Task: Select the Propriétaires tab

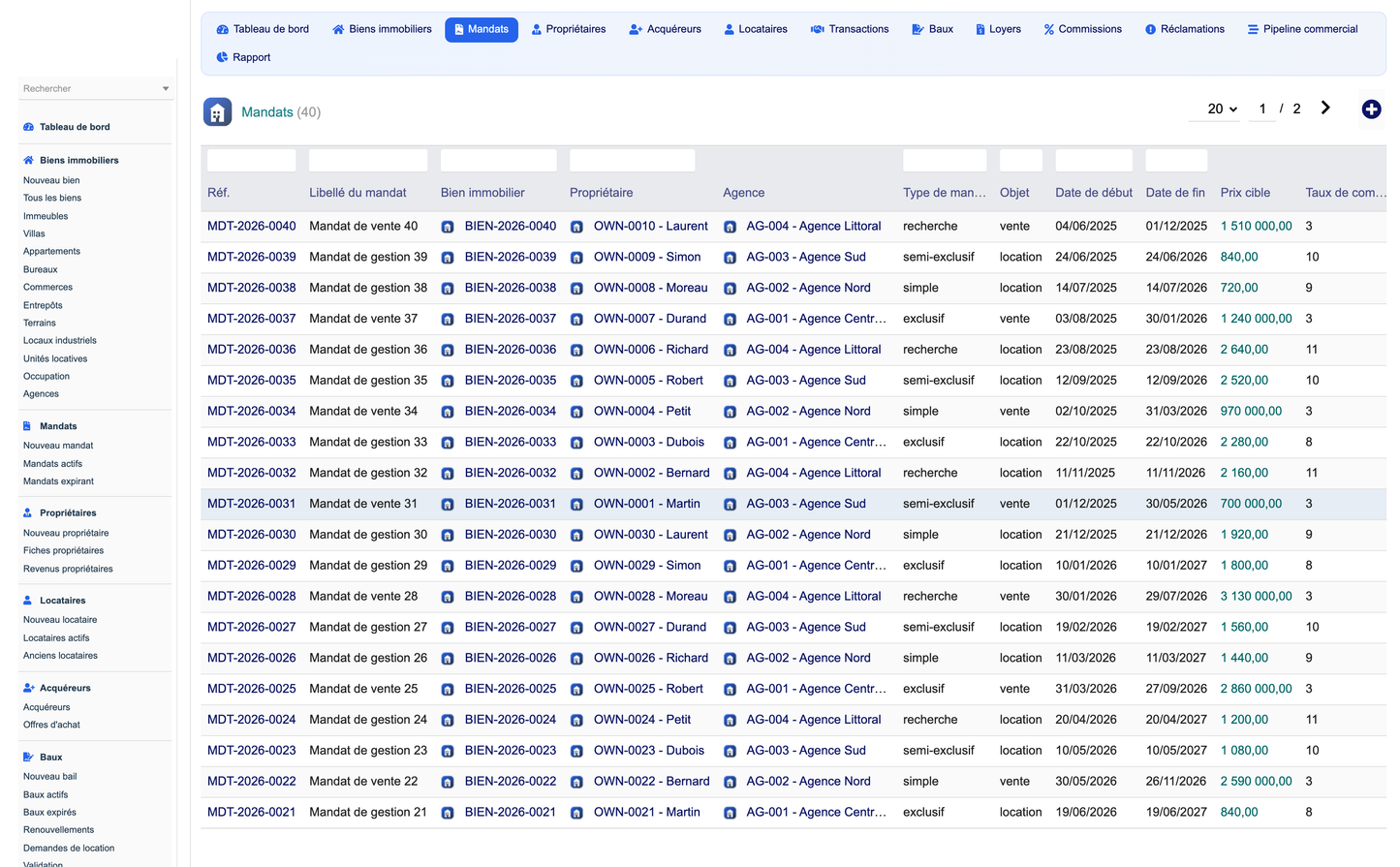Action: click(x=569, y=29)
